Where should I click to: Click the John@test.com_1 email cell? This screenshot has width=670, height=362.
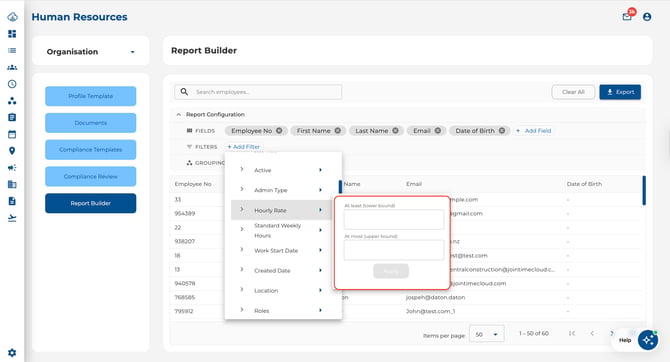(430, 311)
